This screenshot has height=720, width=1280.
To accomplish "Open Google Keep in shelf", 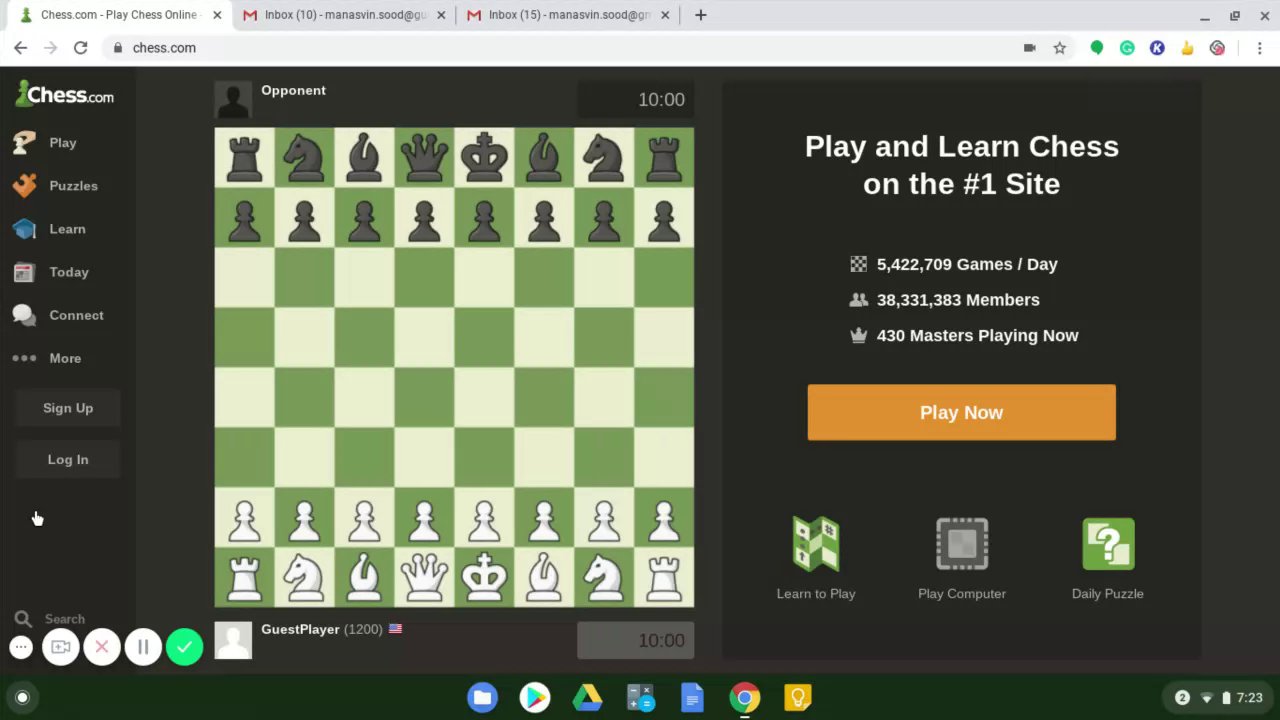I will (797, 697).
